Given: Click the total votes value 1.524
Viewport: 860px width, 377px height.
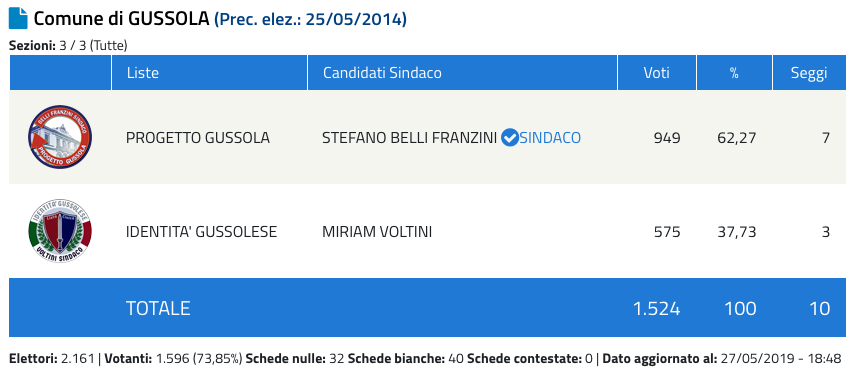Looking at the screenshot, I should click(x=657, y=308).
